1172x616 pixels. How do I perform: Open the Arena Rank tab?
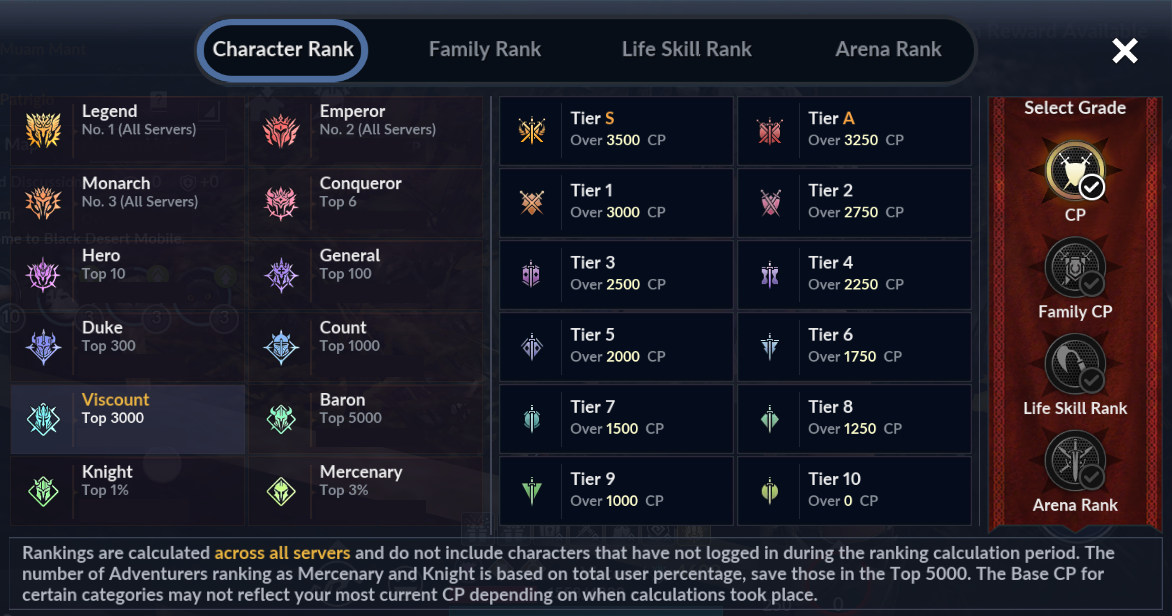[x=888, y=49]
